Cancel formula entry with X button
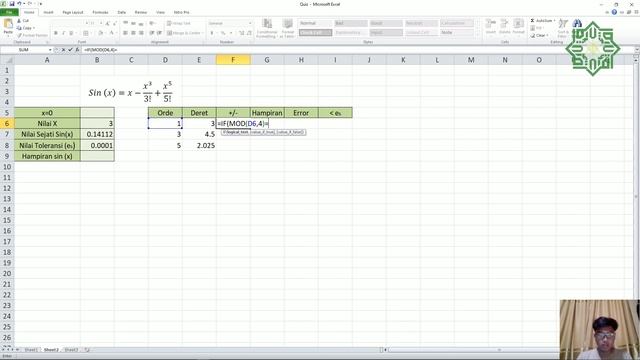640x360 pixels. click(x=63, y=50)
